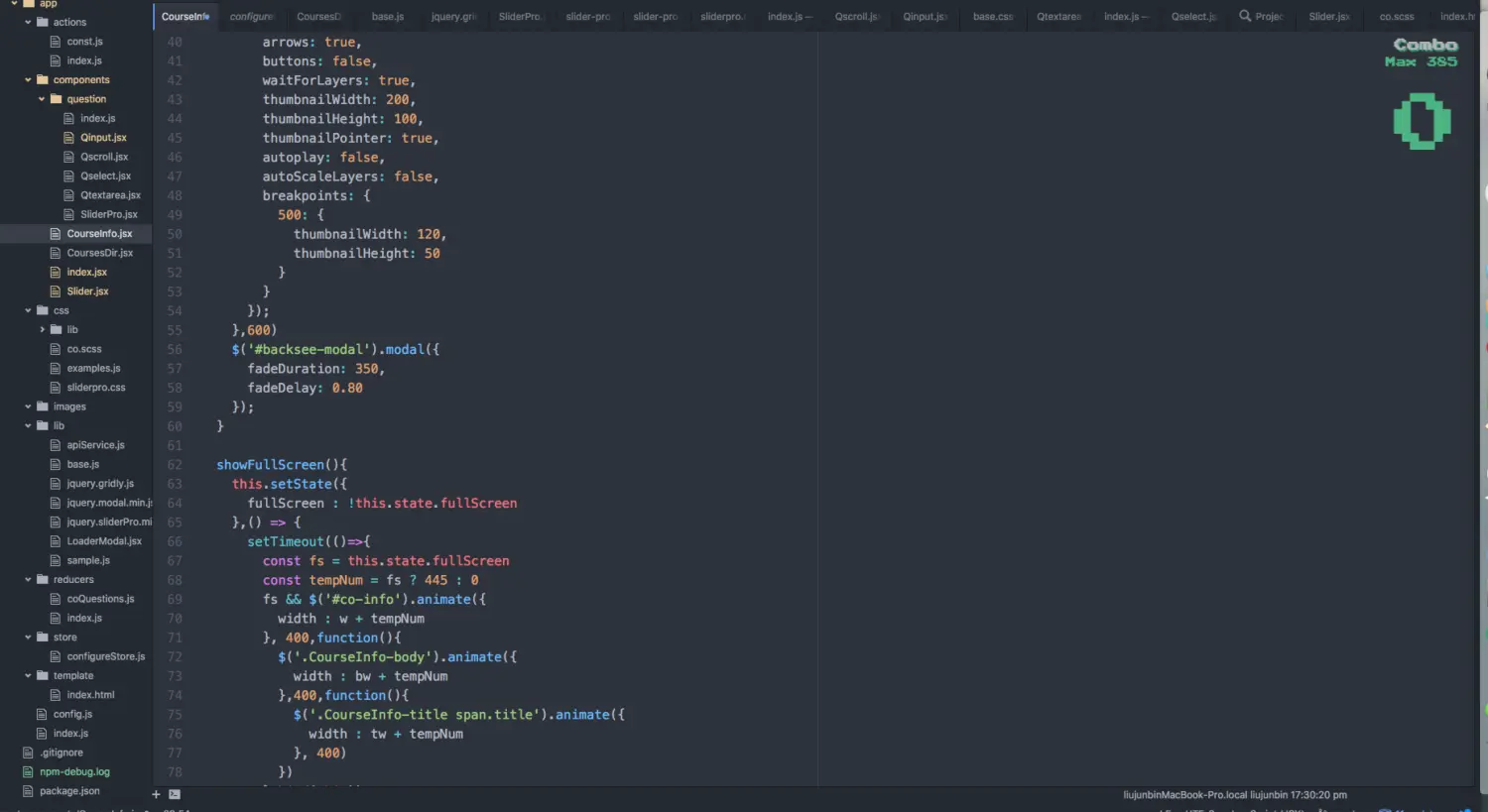Open the Qinput.jsx tab
This screenshot has width=1488, height=812.
tap(926, 17)
